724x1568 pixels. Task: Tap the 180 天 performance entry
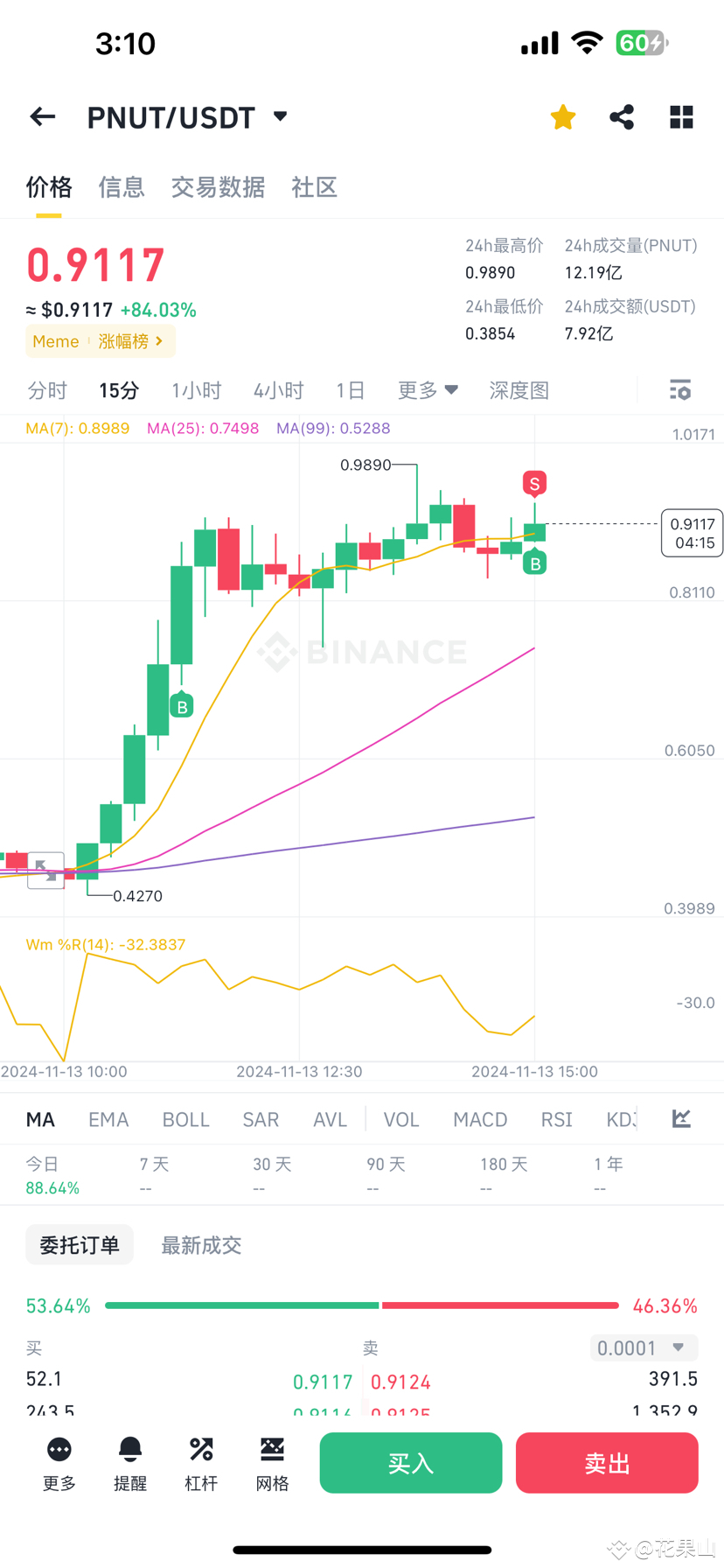click(x=504, y=1176)
